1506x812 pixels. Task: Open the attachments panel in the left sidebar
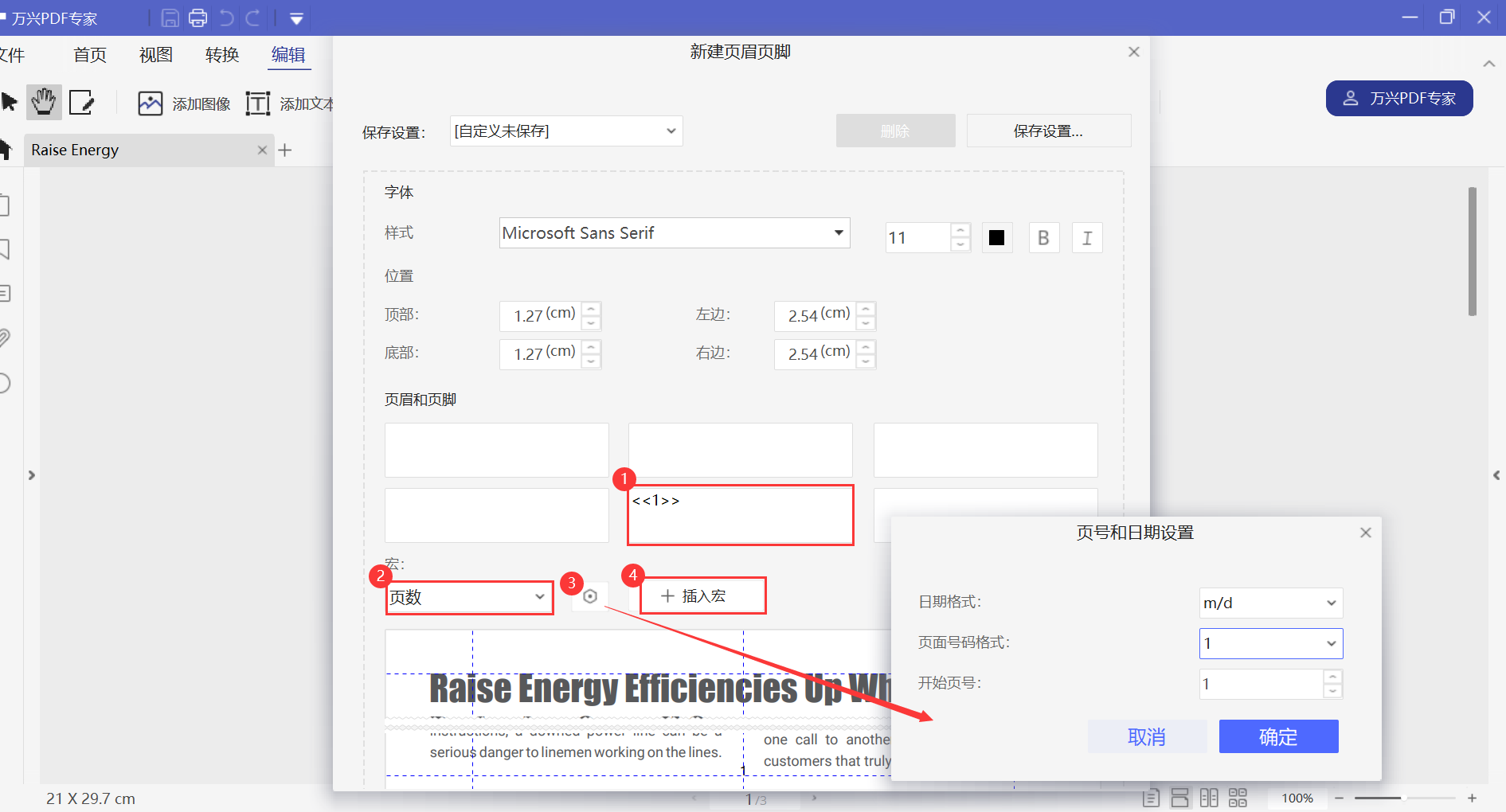[x=6, y=337]
